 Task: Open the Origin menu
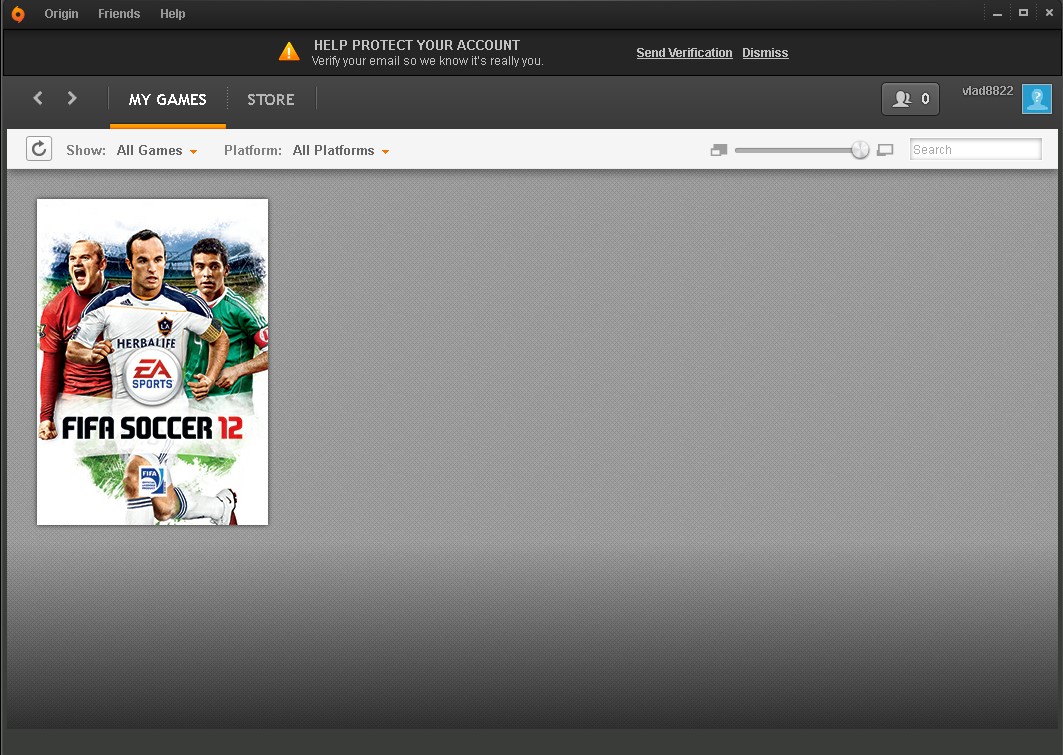tap(61, 14)
